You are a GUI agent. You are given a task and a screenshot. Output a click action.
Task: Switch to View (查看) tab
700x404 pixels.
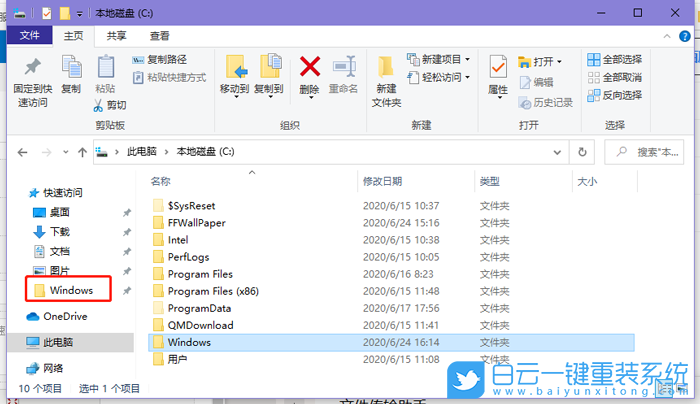coord(159,36)
